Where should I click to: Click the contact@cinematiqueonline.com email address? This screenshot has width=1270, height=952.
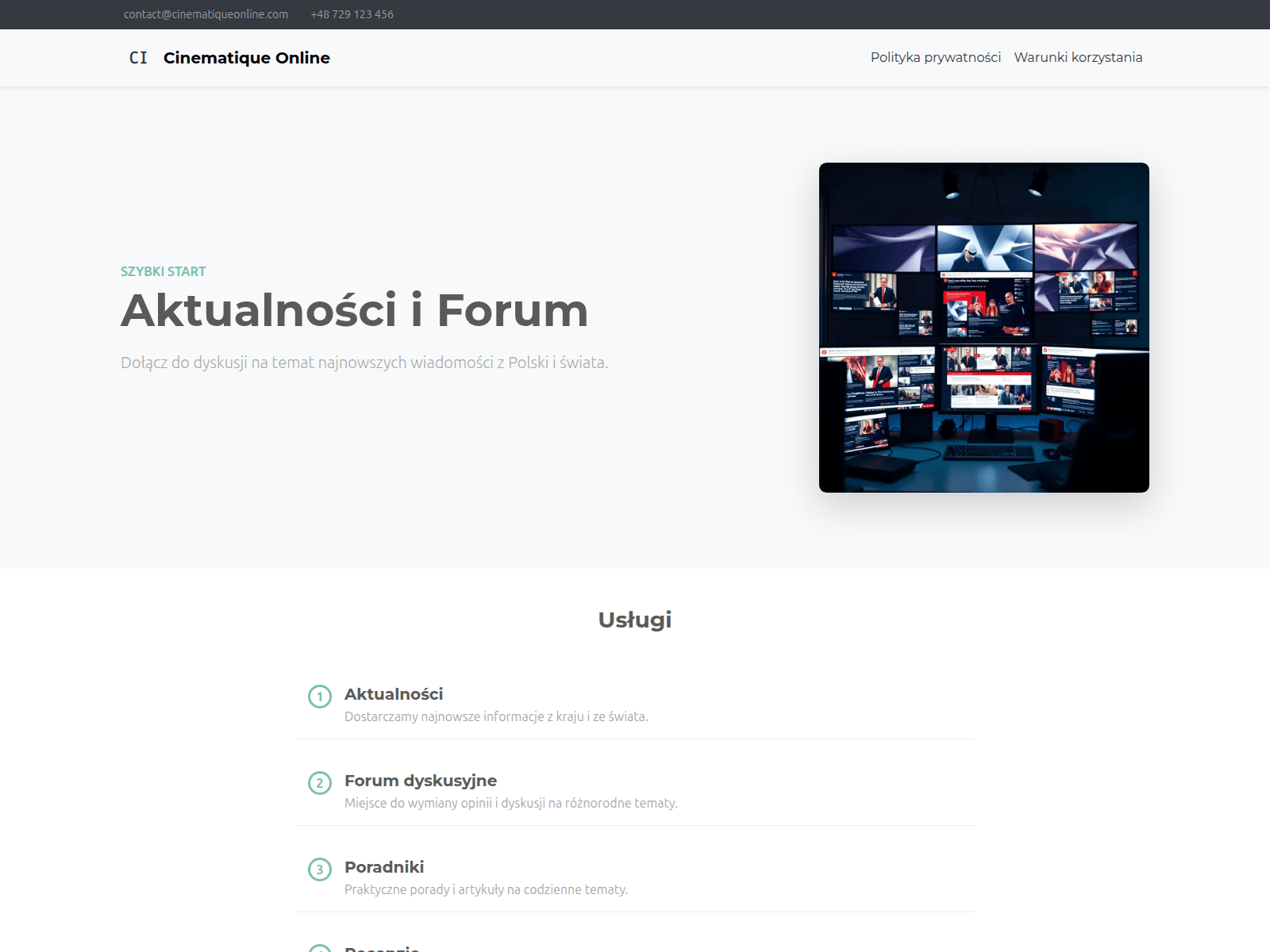pyautogui.click(x=206, y=14)
